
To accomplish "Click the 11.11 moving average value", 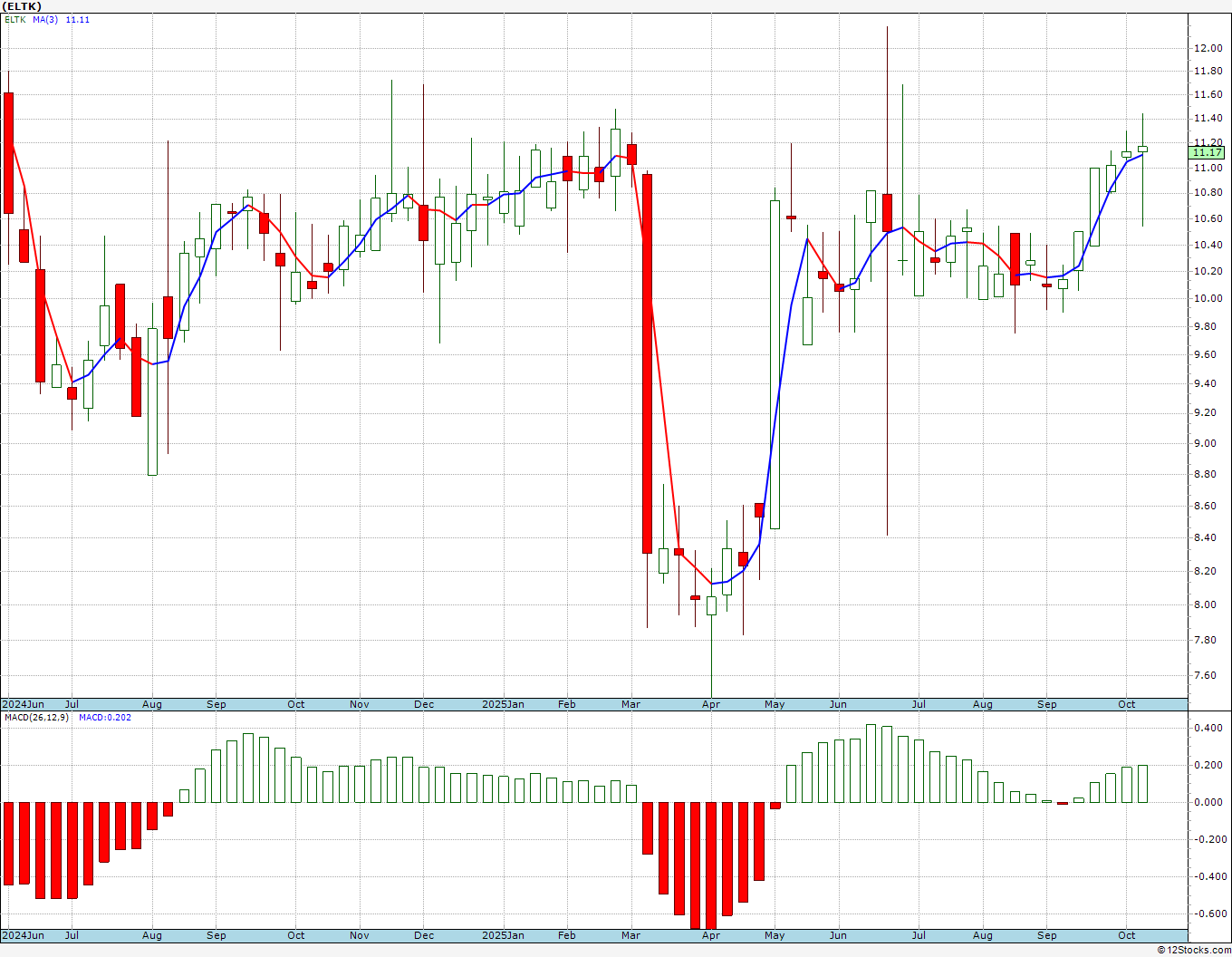I will point(78,20).
